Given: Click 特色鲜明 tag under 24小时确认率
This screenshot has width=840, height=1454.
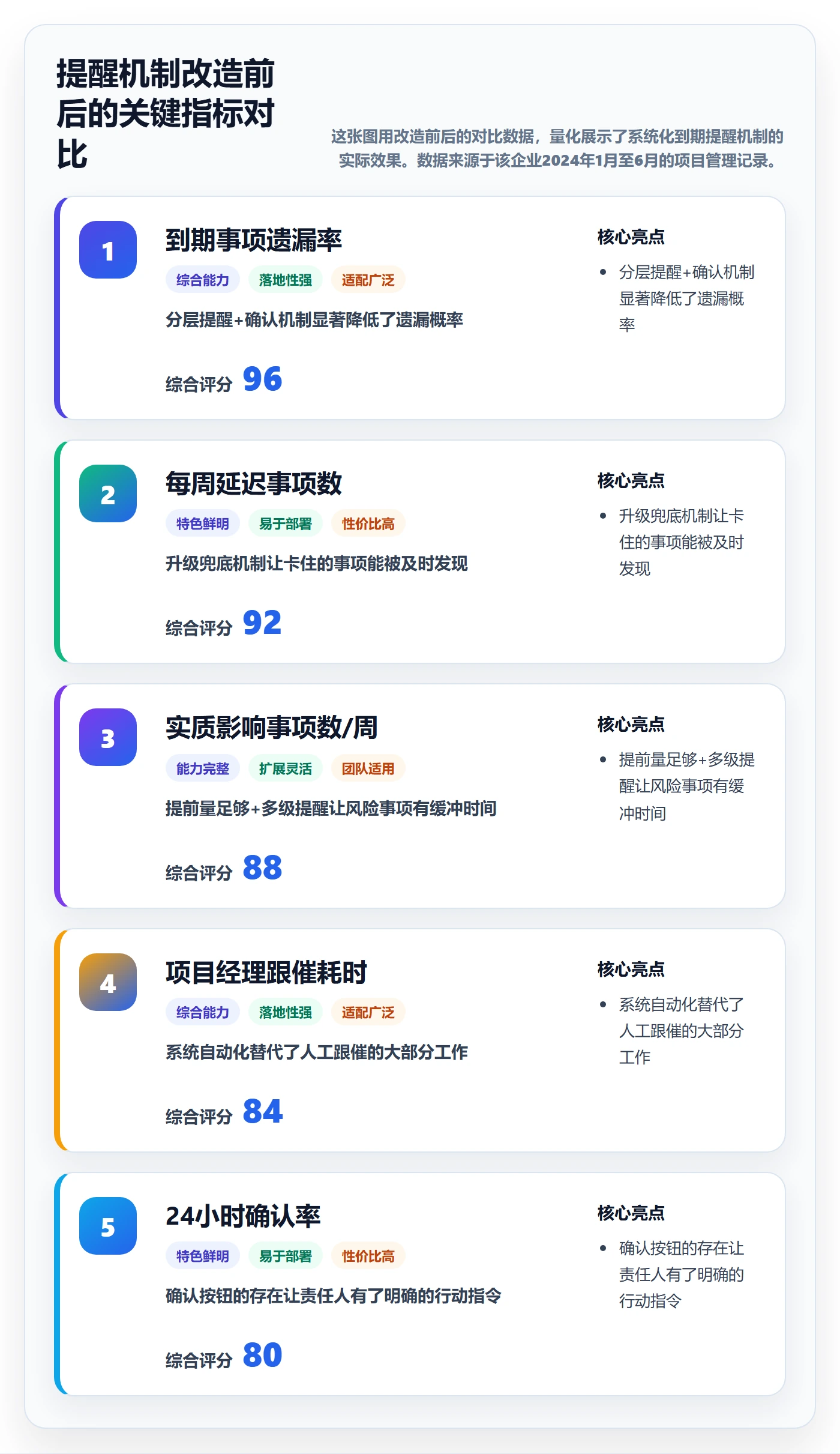Looking at the screenshot, I should tap(203, 1256).
